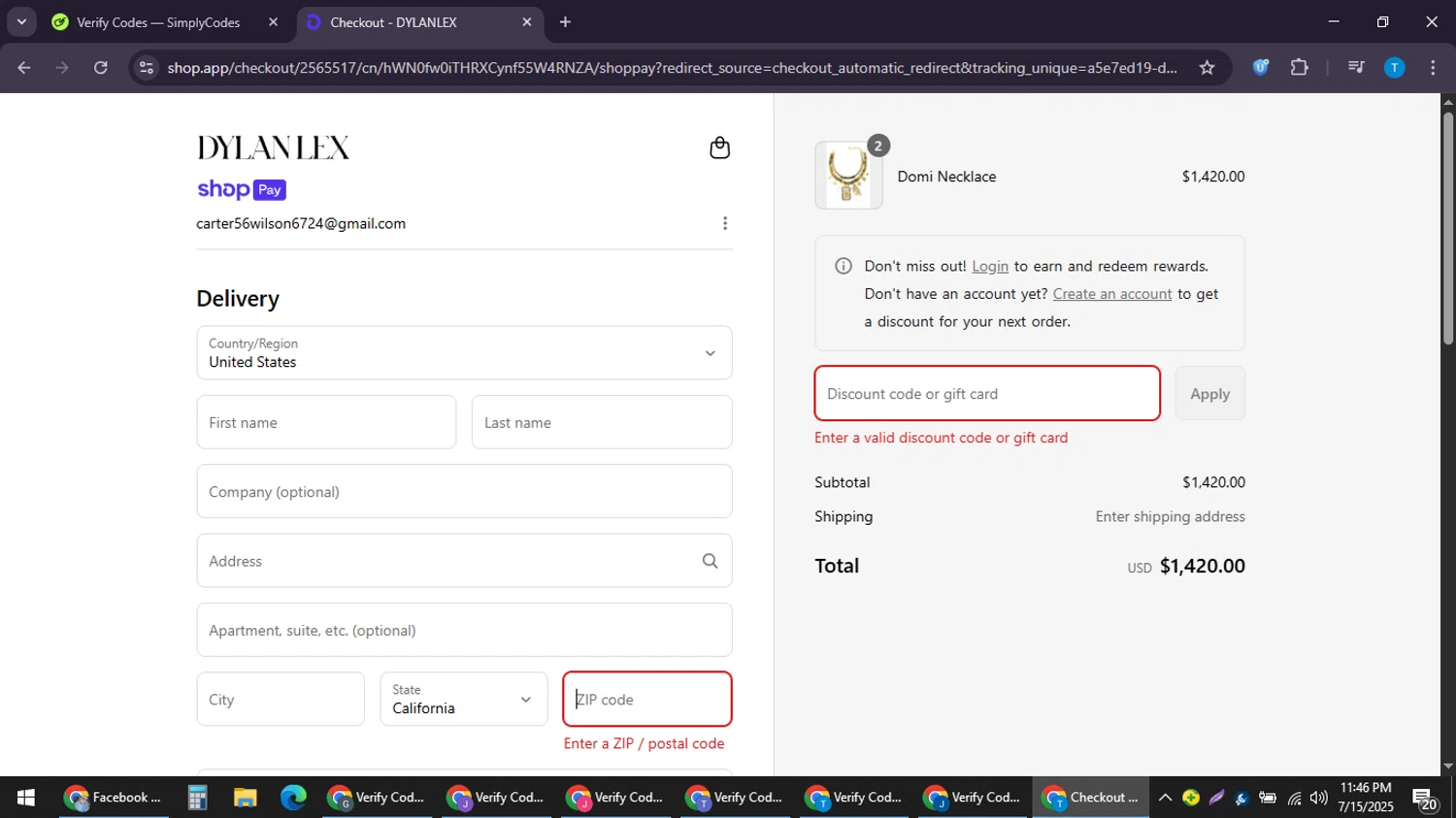Open Microsoft Edge from the taskbar
This screenshot has width=1456, height=818.
293,798
